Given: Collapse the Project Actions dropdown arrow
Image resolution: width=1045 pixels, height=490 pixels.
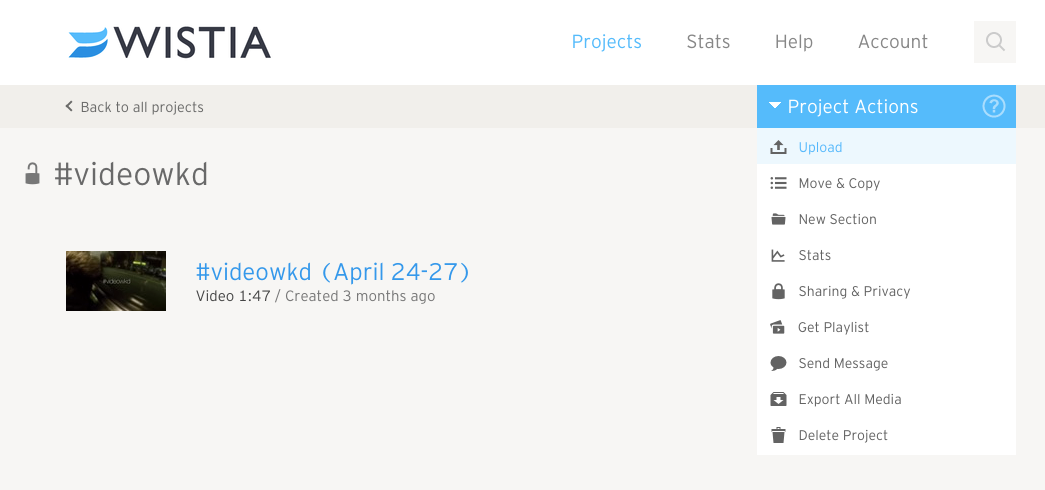Looking at the screenshot, I should pos(774,105).
